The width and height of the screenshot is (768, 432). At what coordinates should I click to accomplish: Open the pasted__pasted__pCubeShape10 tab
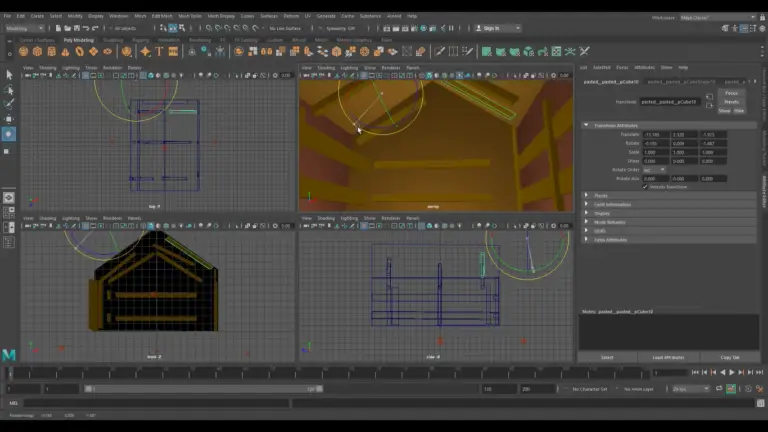pyautogui.click(x=681, y=82)
